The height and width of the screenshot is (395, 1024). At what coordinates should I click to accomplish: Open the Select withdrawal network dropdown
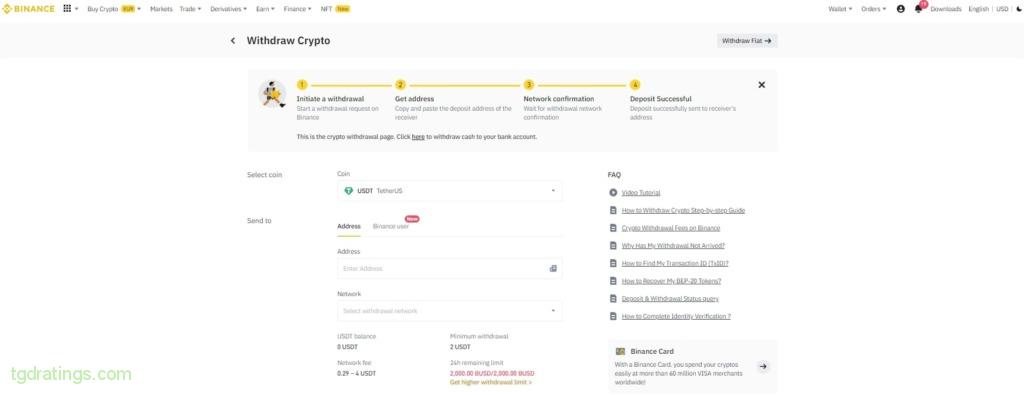pyautogui.click(x=449, y=311)
